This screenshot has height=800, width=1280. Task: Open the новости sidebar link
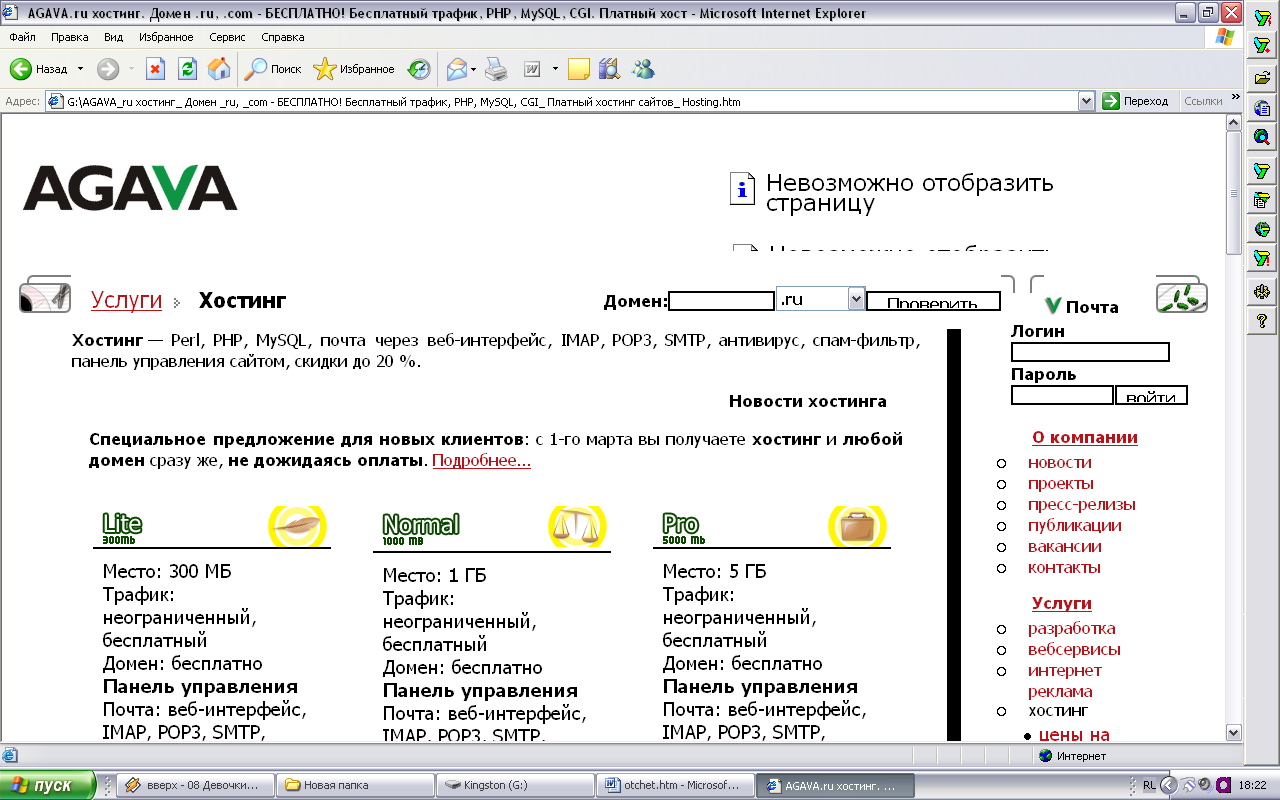[x=1060, y=462]
